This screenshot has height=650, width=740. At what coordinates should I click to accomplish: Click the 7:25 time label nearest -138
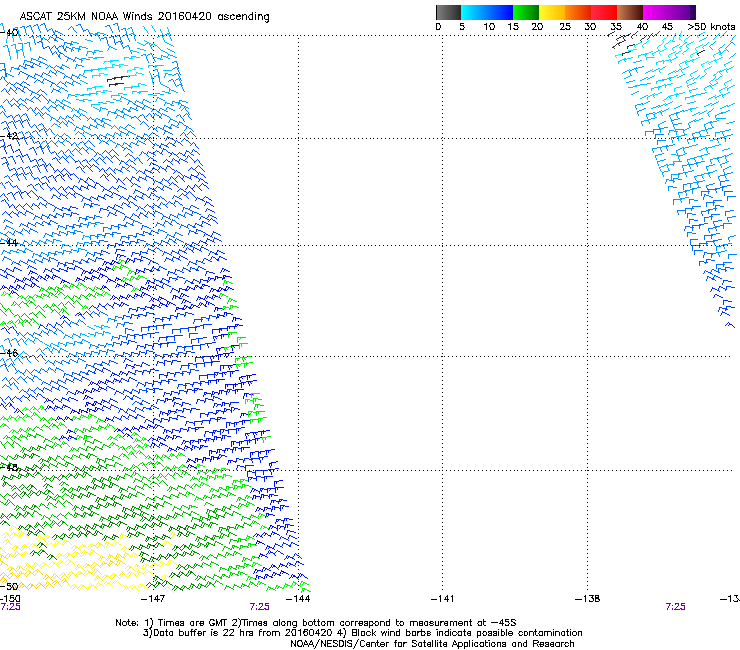coord(675,607)
